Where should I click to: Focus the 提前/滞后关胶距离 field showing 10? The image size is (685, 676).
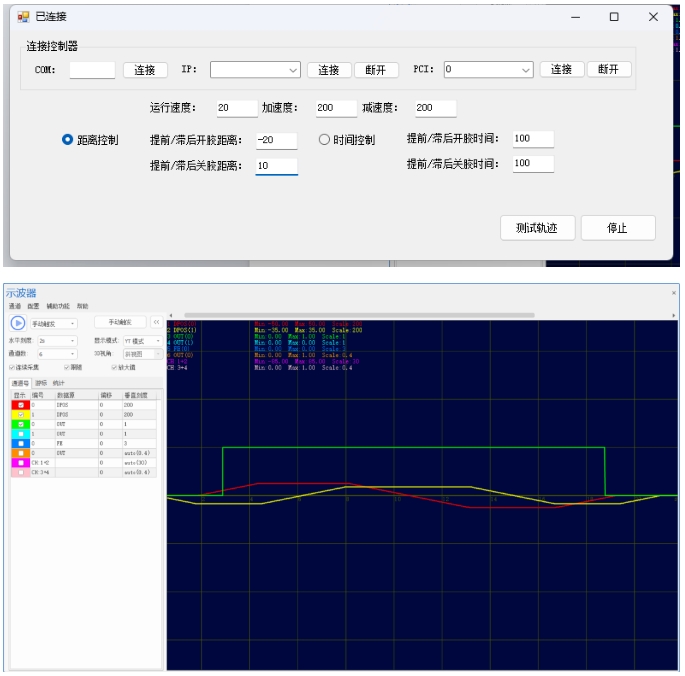pyautogui.click(x=277, y=166)
